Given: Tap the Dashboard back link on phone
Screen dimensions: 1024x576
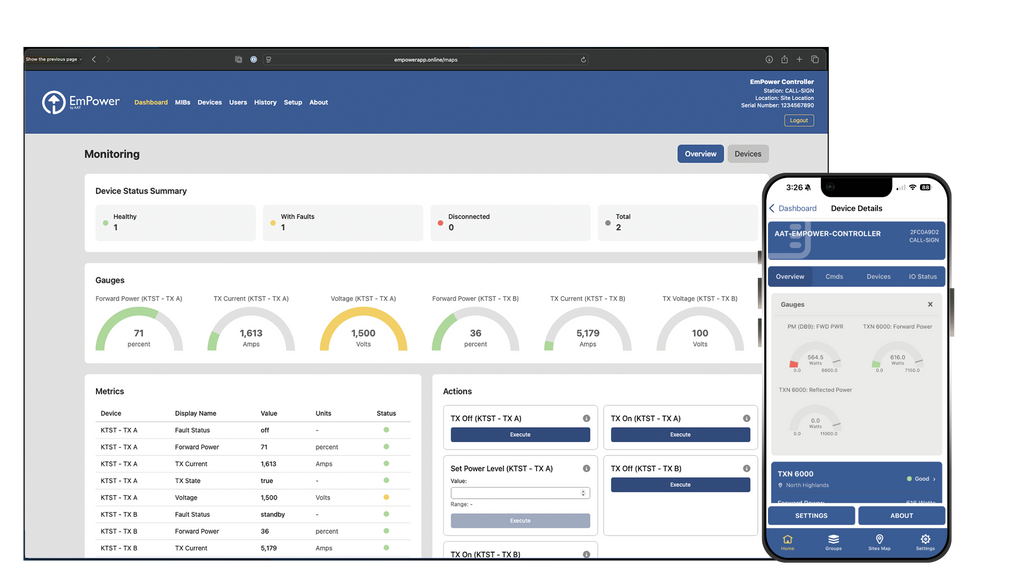Looking at the screenshot, I should 793,208.
